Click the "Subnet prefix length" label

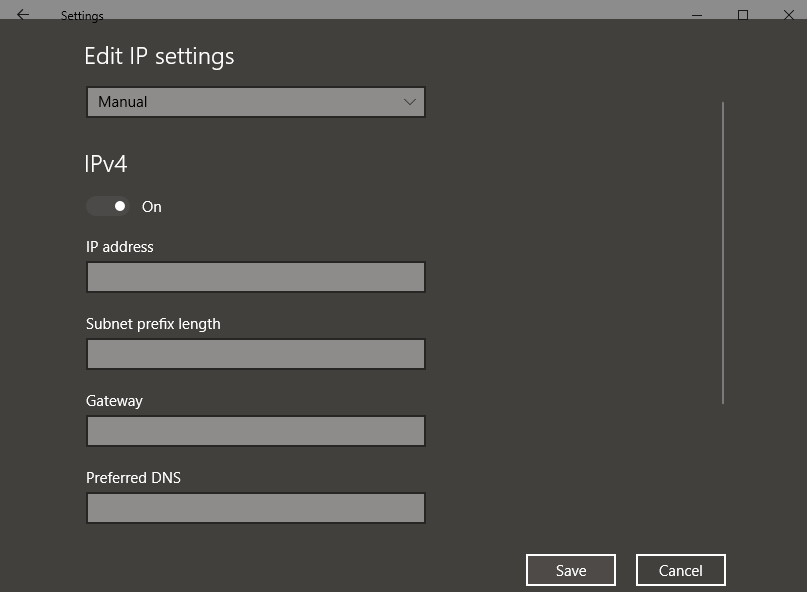[153, 324]
